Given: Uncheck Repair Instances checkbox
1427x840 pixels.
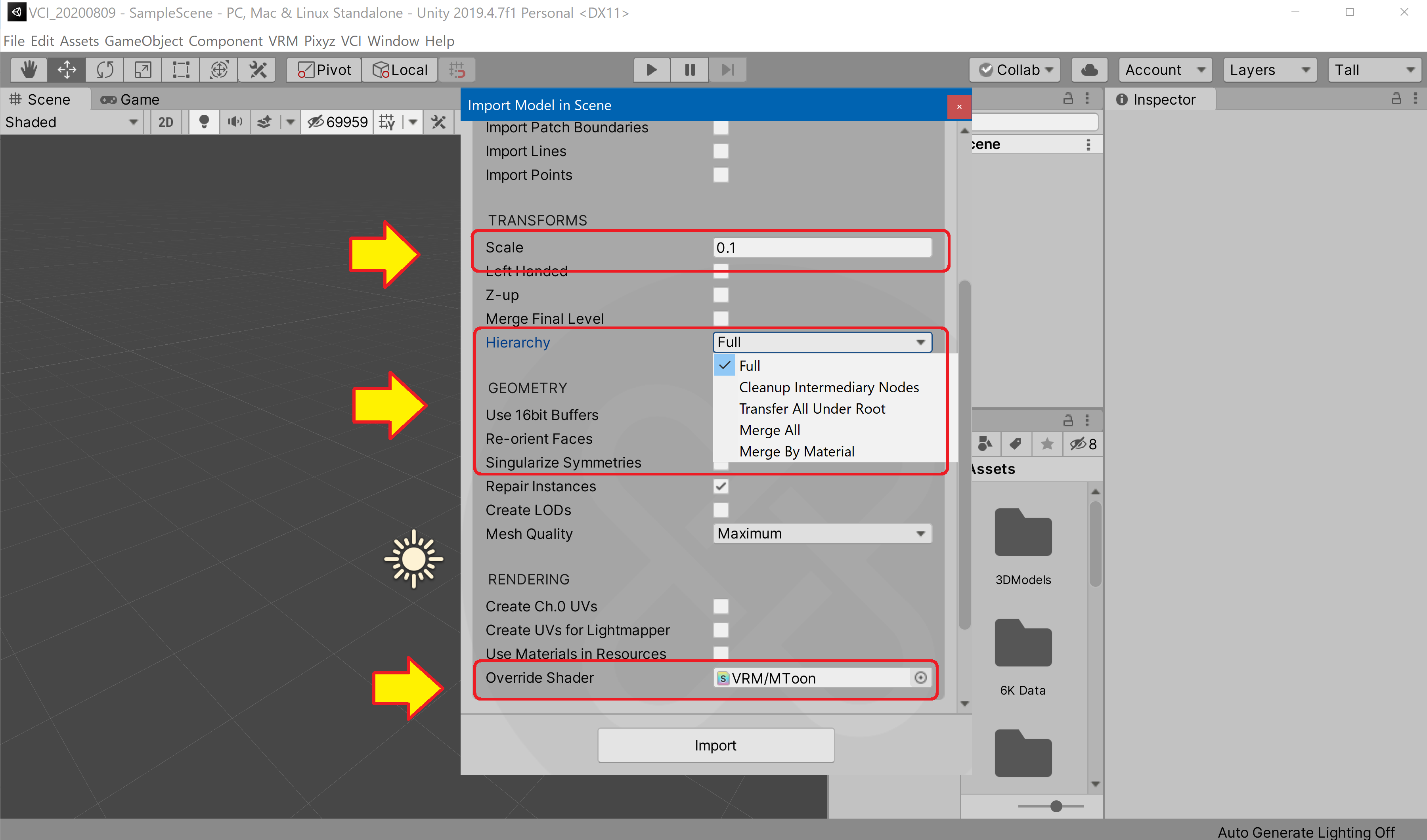Looking at the screenshot, I should (721, 486).
